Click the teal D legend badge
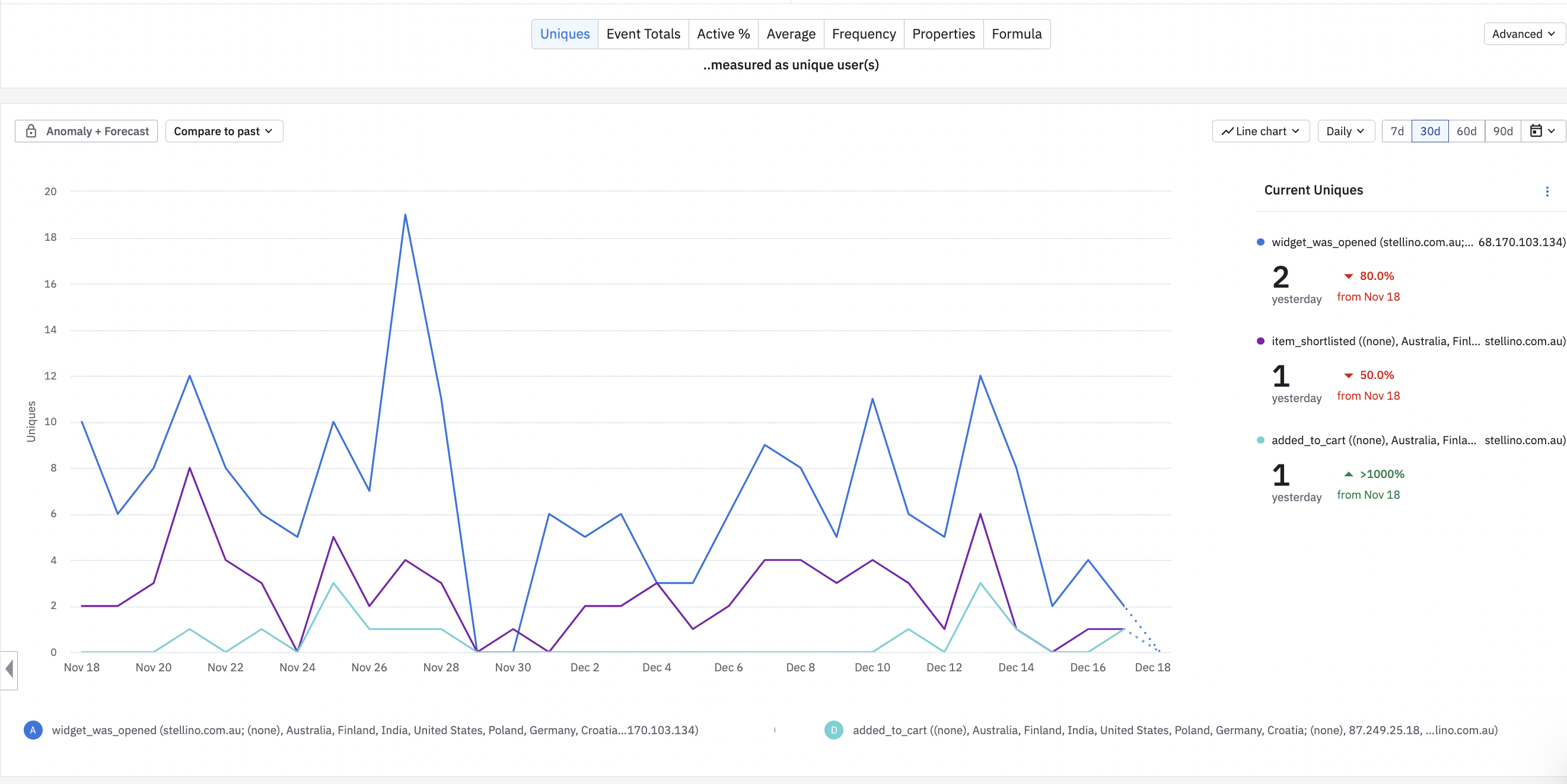1567x784 pixels. point(833,730)
